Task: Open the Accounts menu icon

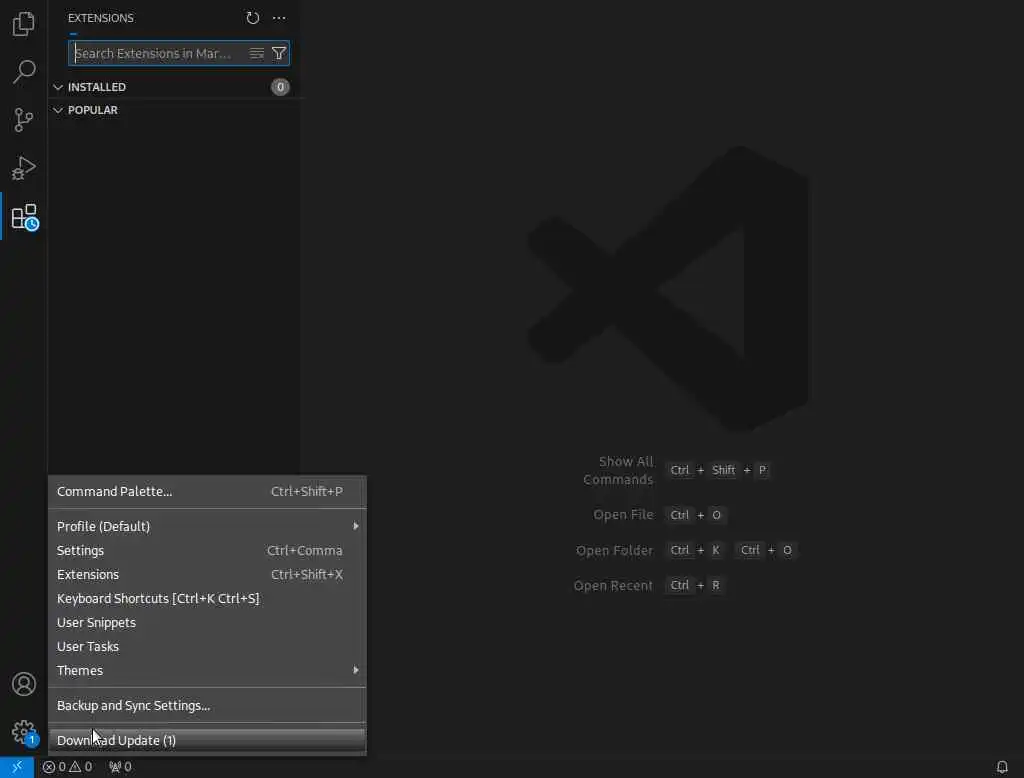Action: [x=24, y=684]
